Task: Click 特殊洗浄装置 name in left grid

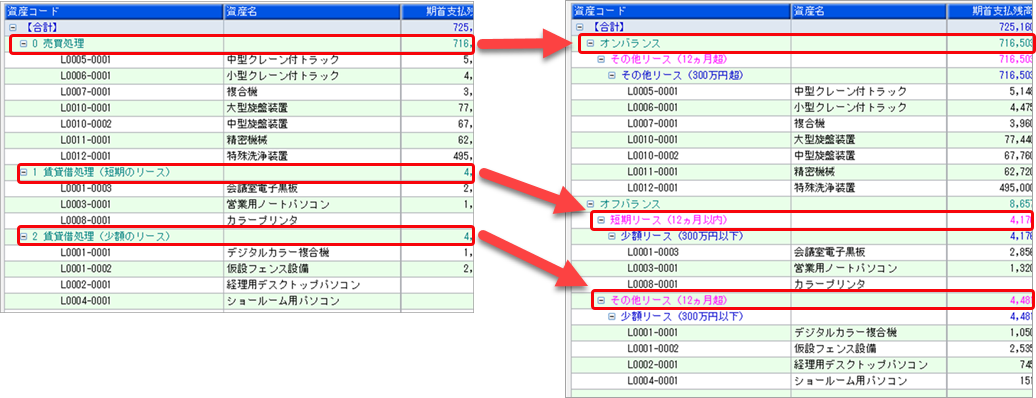Action: [257, 156]
